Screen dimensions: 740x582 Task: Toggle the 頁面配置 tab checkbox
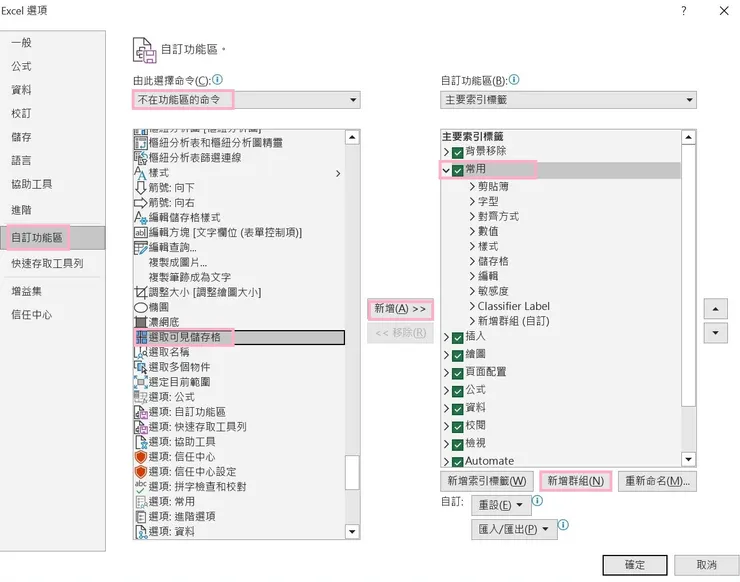(x=457, y=374)
